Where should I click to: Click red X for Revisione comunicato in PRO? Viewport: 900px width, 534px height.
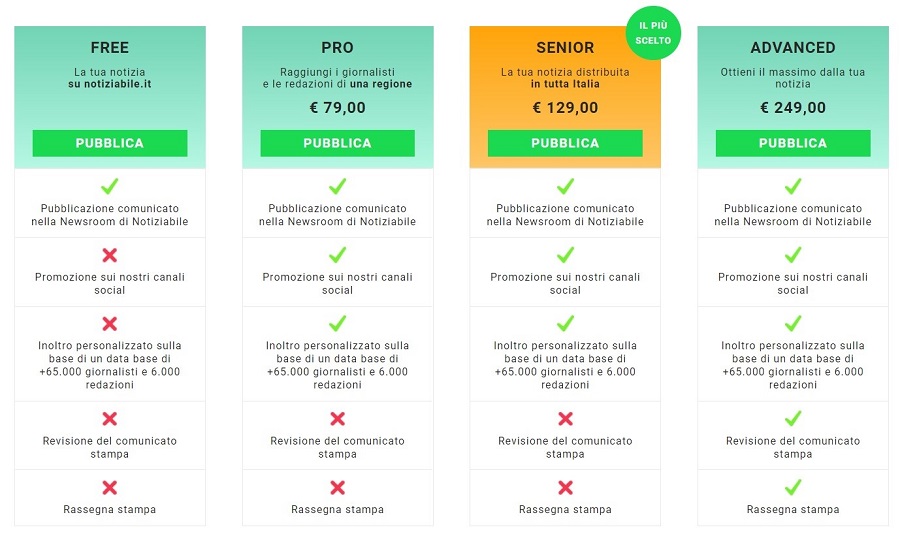tap(338, 419)
